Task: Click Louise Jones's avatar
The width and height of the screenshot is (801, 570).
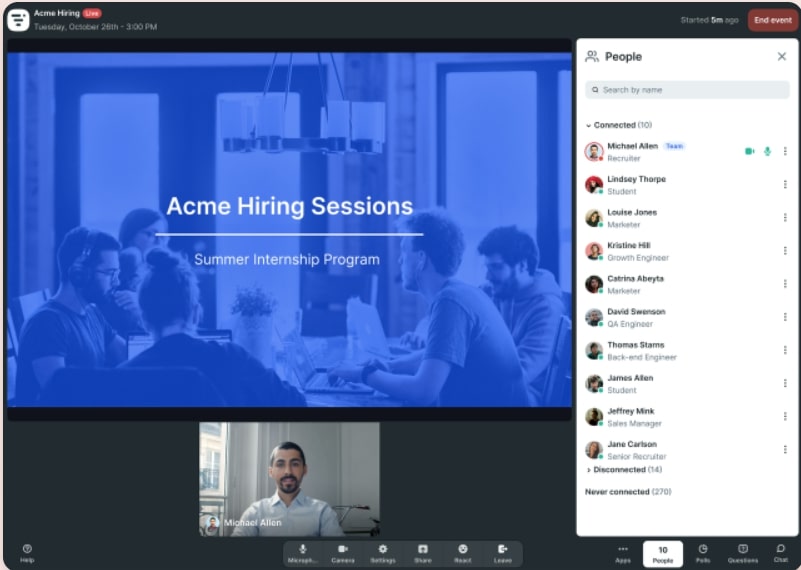Action: [x=594, y=218]
